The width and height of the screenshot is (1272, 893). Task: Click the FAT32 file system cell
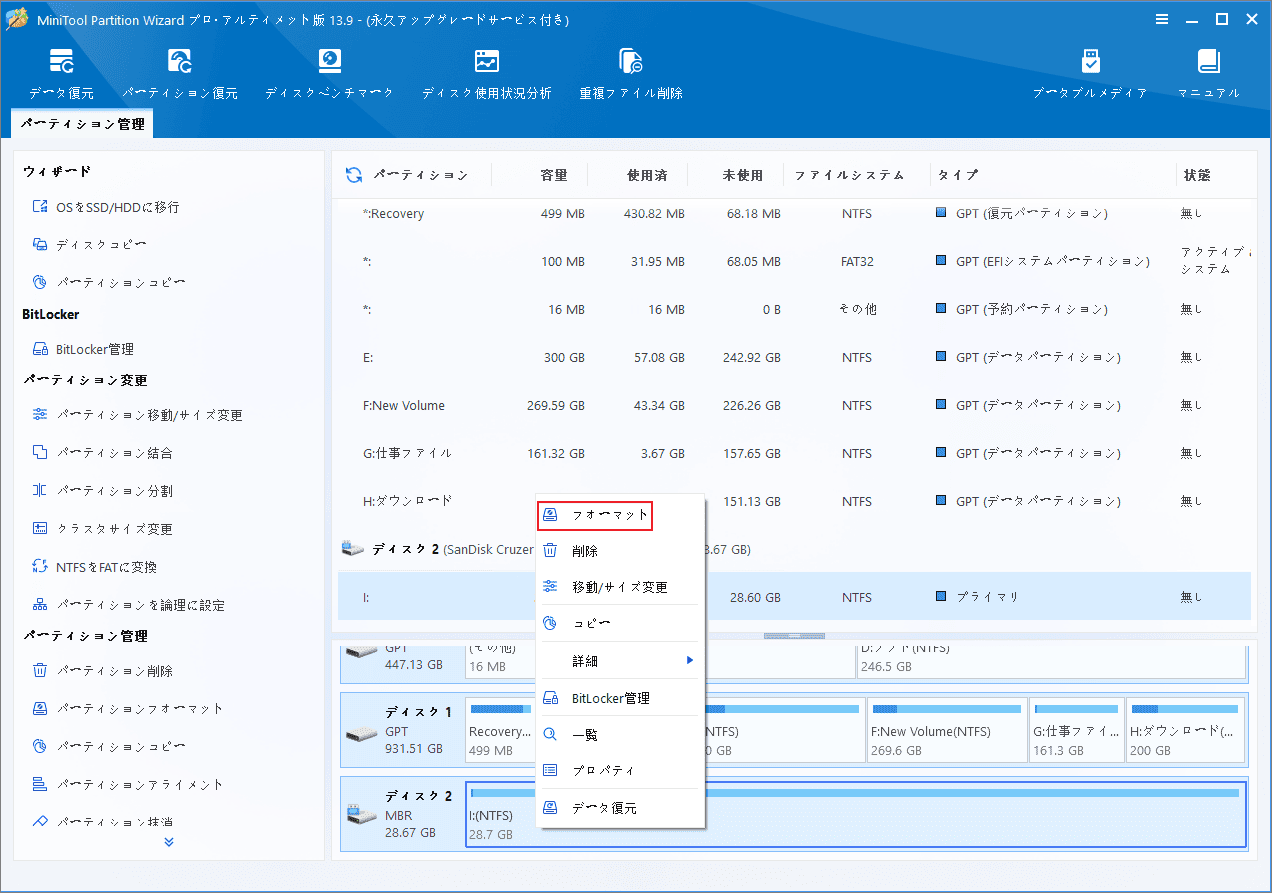[x=856, y=262]
